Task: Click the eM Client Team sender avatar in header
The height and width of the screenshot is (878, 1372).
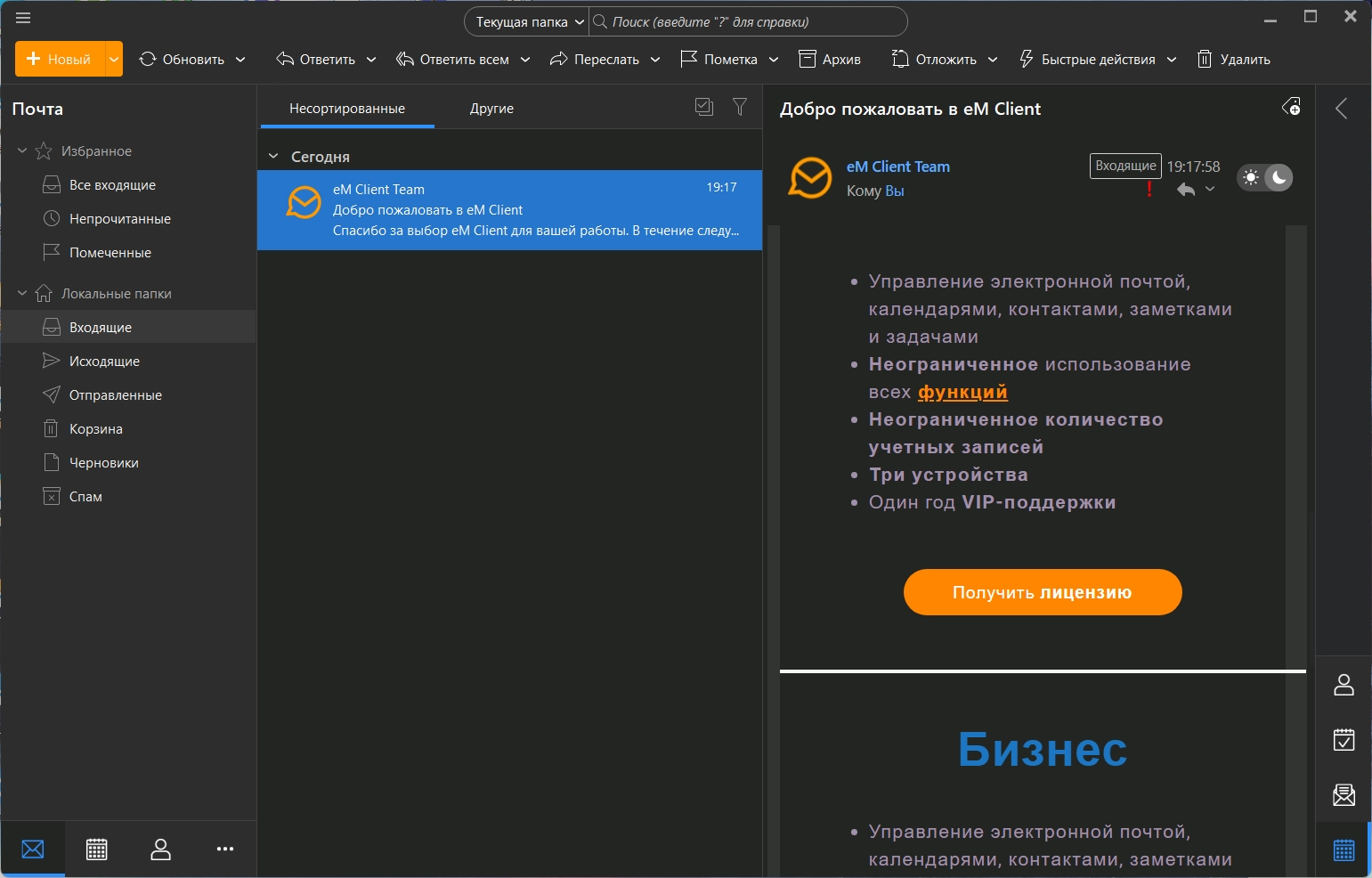Action: pos(811,178)
